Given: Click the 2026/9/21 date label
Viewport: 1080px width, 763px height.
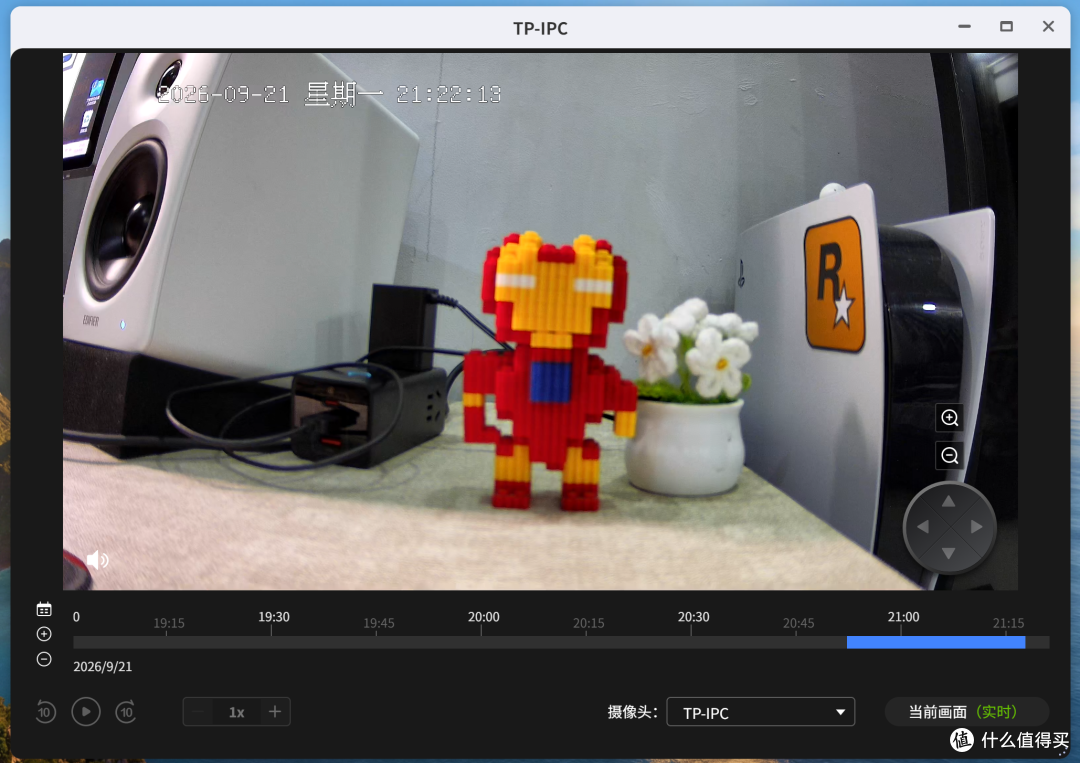Looking at the screenshot, I should 103,667.
